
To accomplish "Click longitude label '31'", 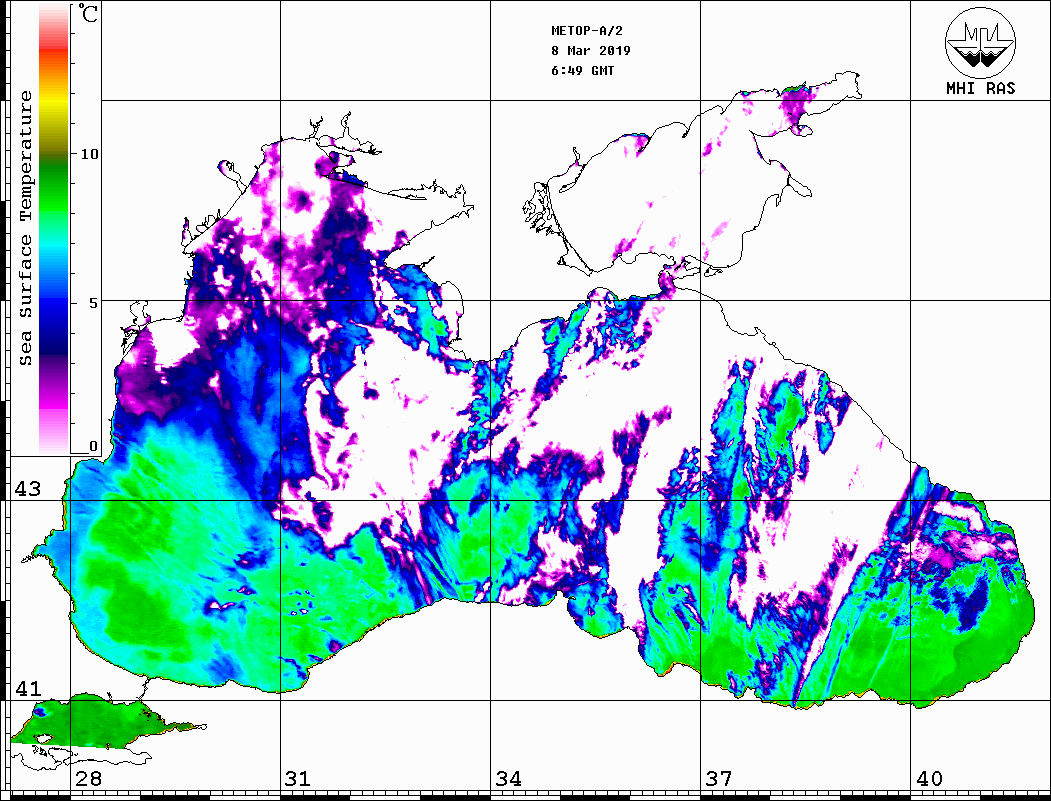I will (x=298, y=779).
